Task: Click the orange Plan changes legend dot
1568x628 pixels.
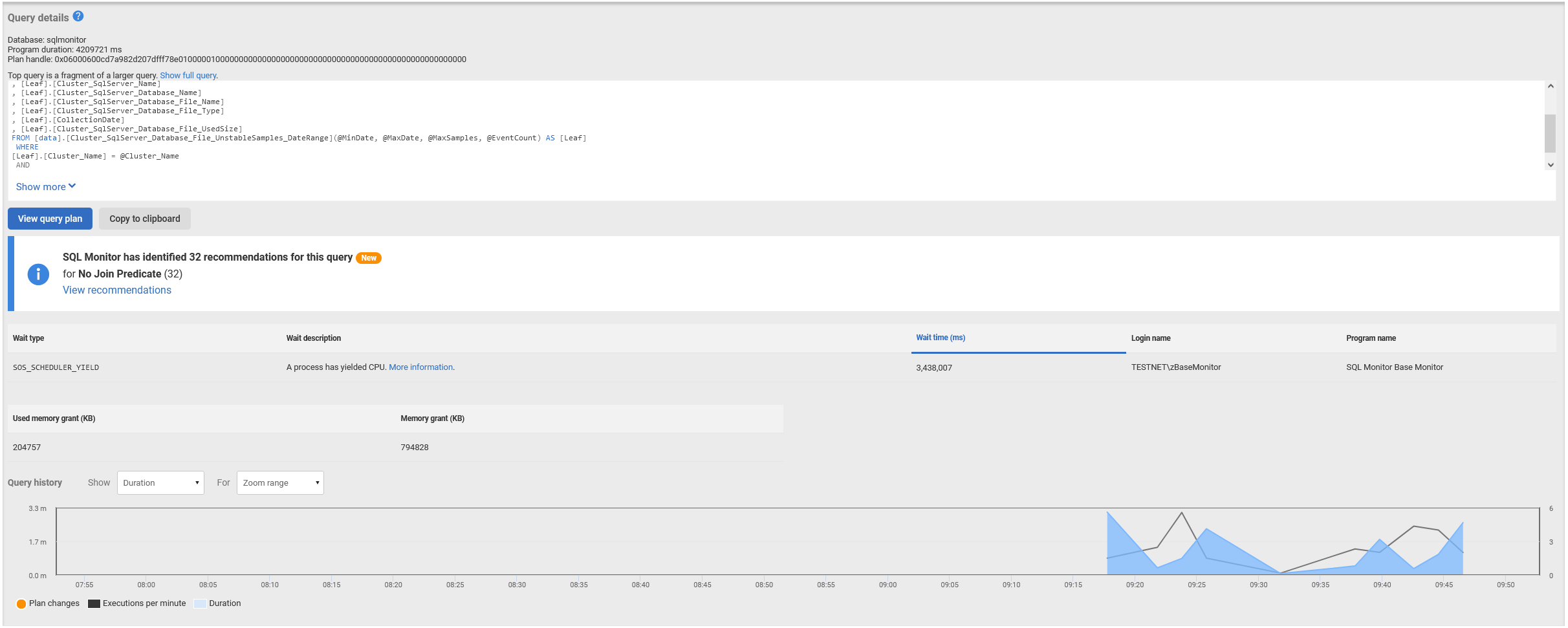Action: [22, 603]
